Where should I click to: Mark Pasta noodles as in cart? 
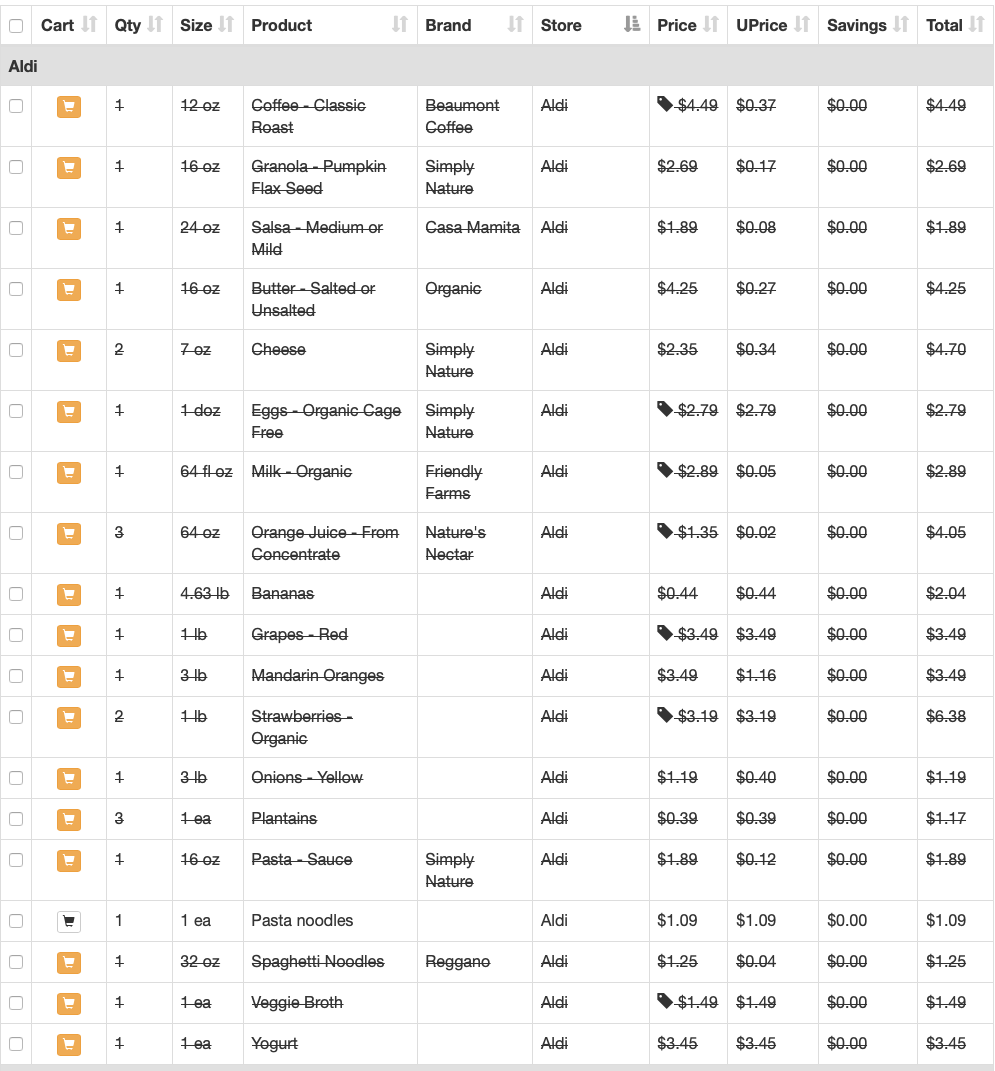69,921
